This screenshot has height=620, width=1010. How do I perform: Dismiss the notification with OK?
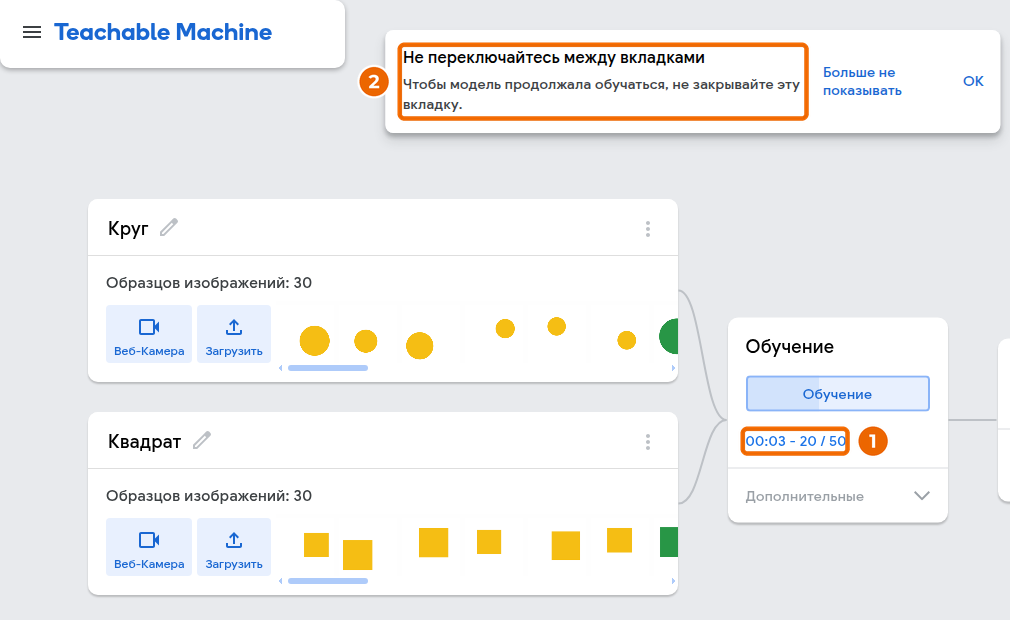[x=973, y=81]
